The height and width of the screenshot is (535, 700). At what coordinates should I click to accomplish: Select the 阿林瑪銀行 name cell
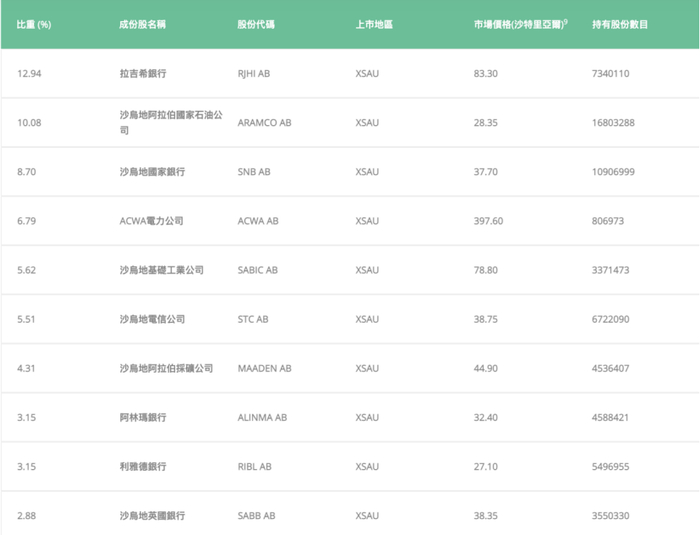[x=143, y=418]
